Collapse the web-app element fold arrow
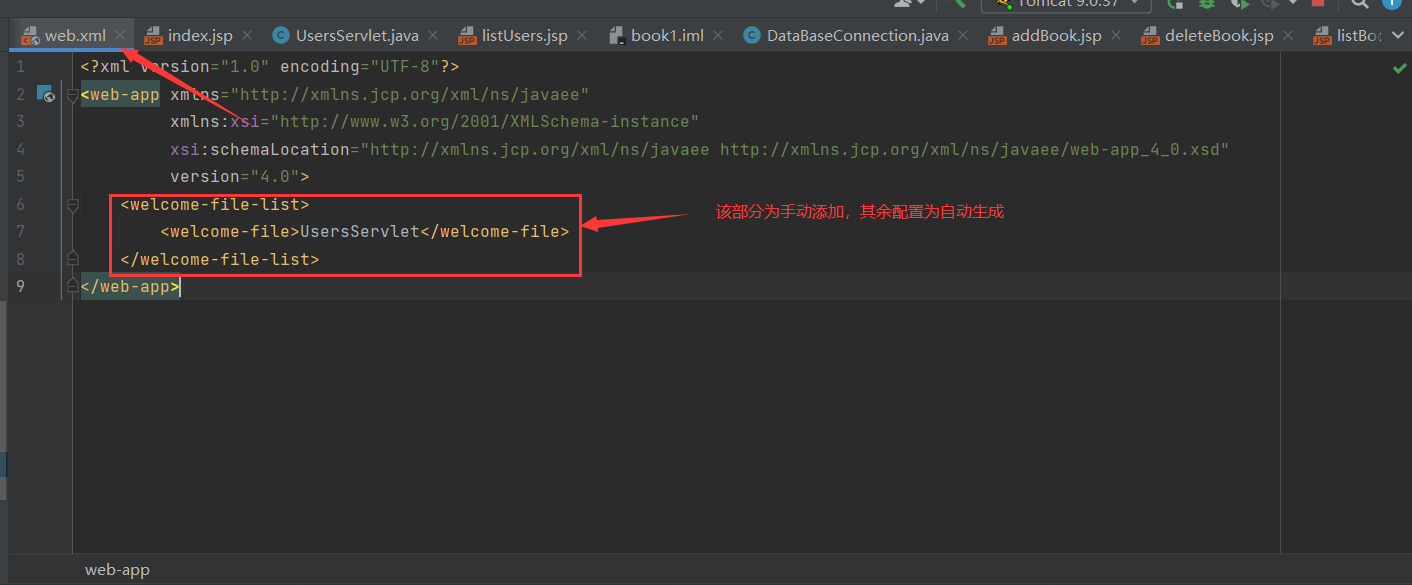 72,96
